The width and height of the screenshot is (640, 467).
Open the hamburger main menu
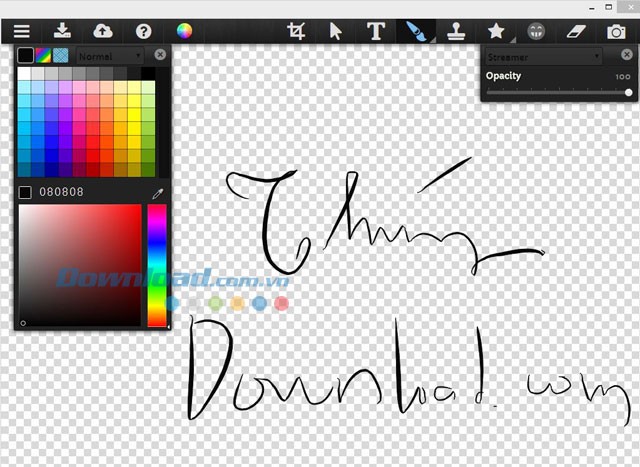point(20,31)
